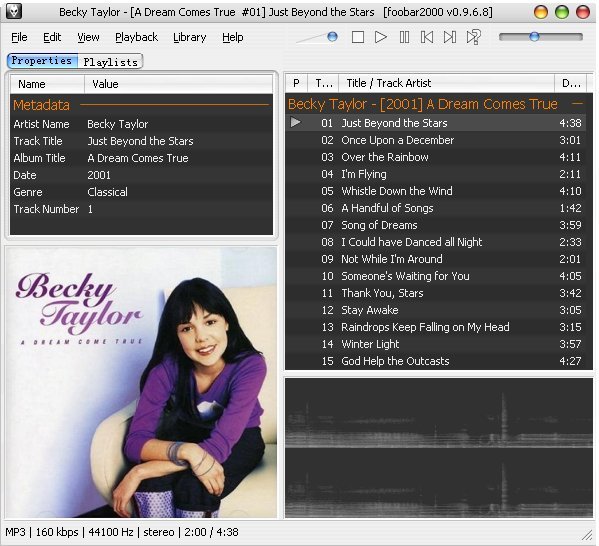Image resolution: width=599 pixels, height=546 pixels.
Task: Open the Playback menu
Action: pyautogui.click(x=136, y=37)
